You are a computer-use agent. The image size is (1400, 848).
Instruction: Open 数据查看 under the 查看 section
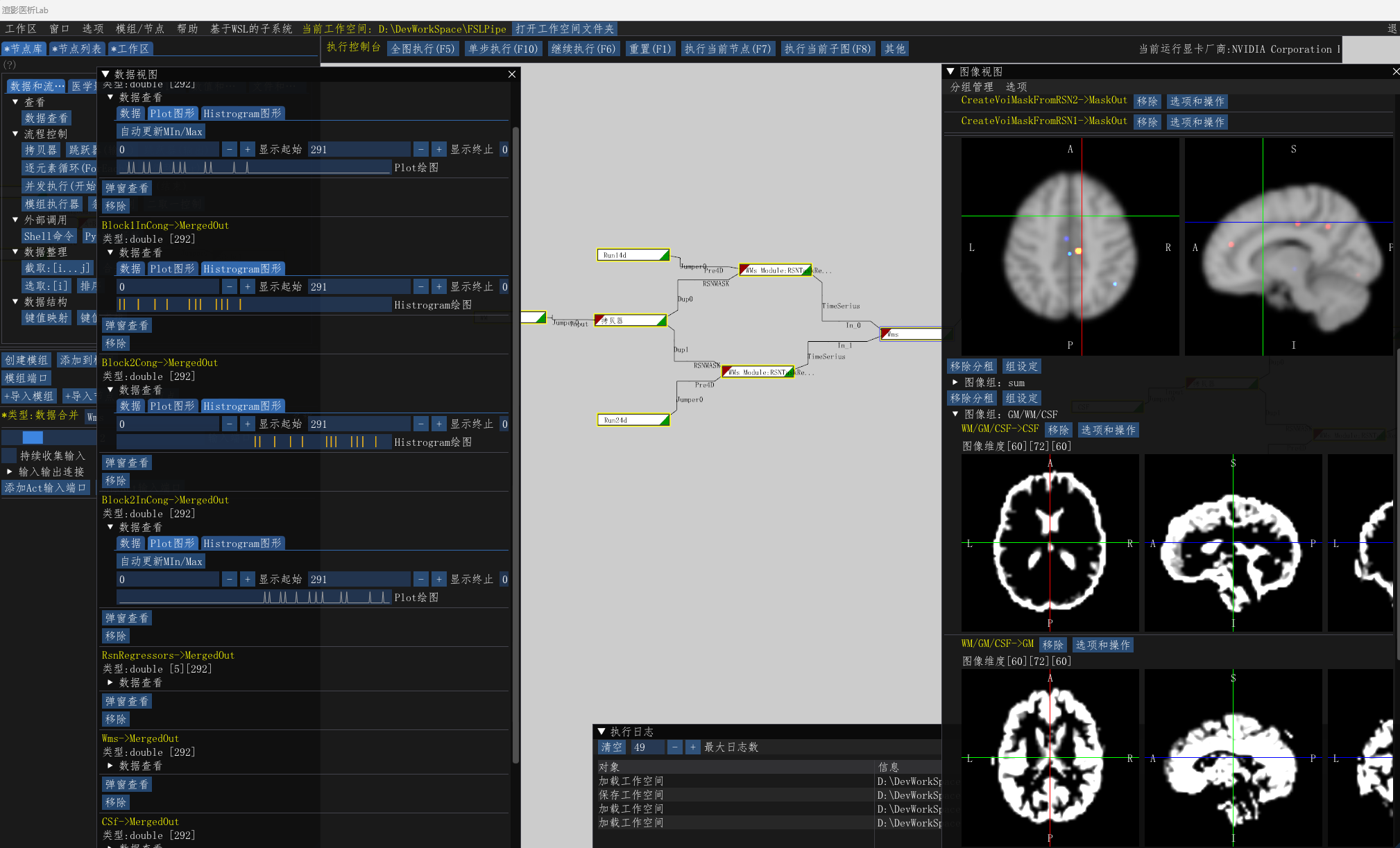tap(46, 118)
